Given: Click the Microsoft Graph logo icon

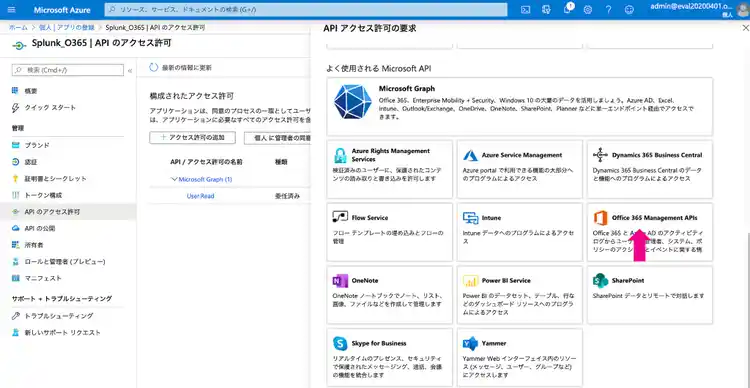Looking at the screenshot, I should coord(353,102).
